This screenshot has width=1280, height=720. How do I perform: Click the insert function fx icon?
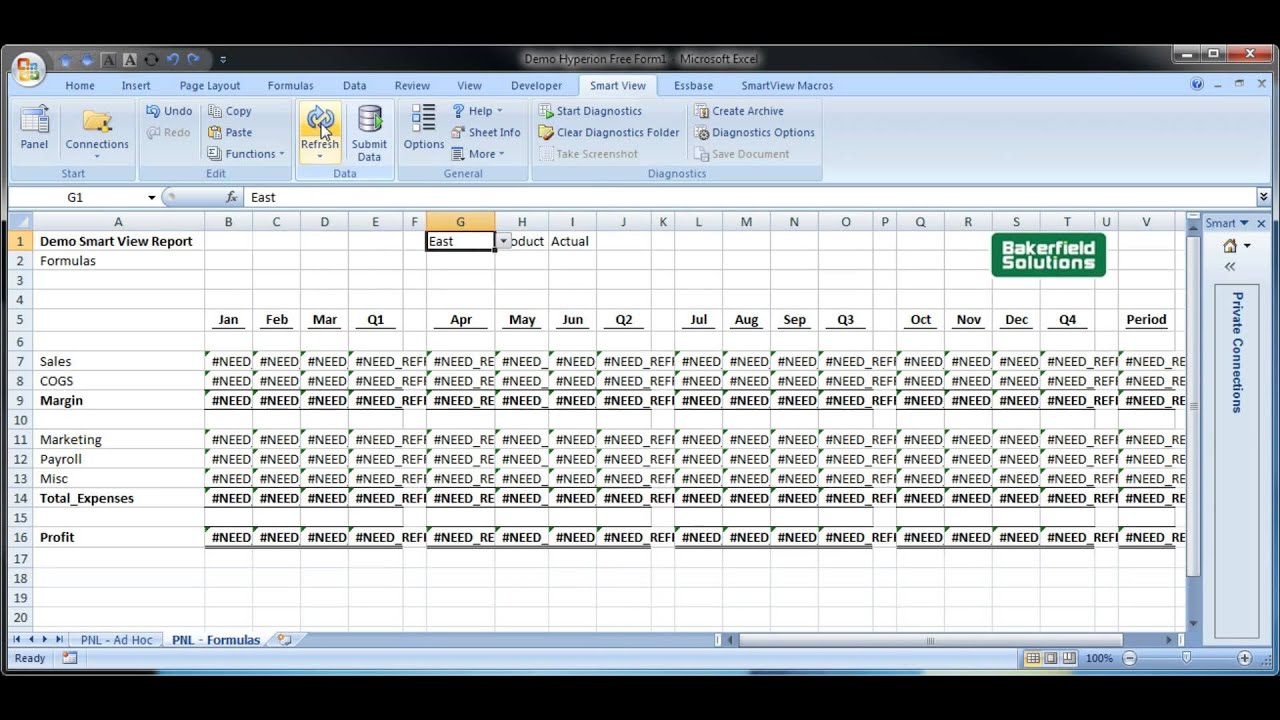(x=232, y=197)
